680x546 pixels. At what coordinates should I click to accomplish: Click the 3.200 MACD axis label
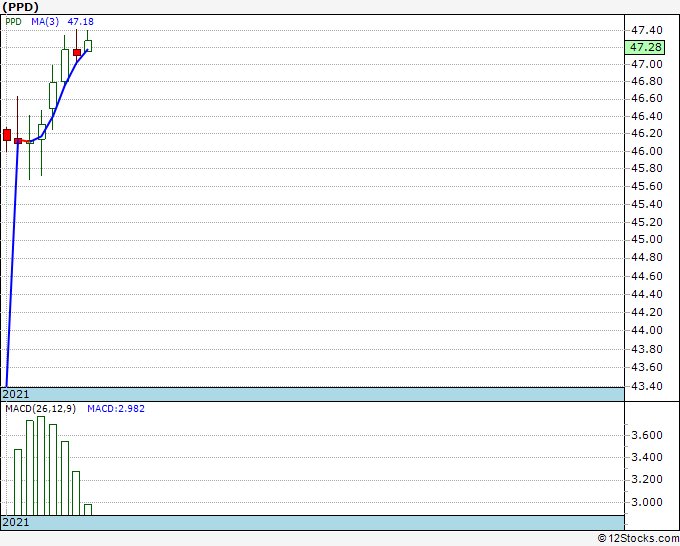646,479
